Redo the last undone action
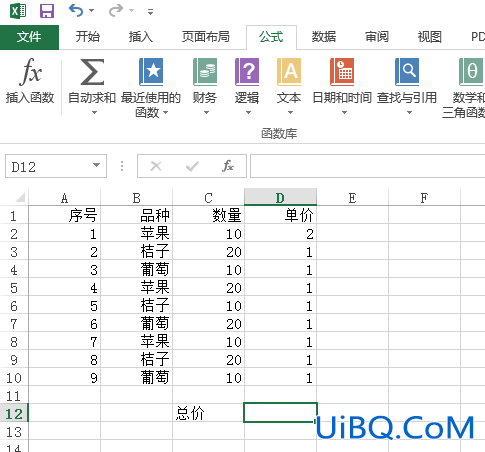Viewport: 485px width, 452px height. click(115, 11)
